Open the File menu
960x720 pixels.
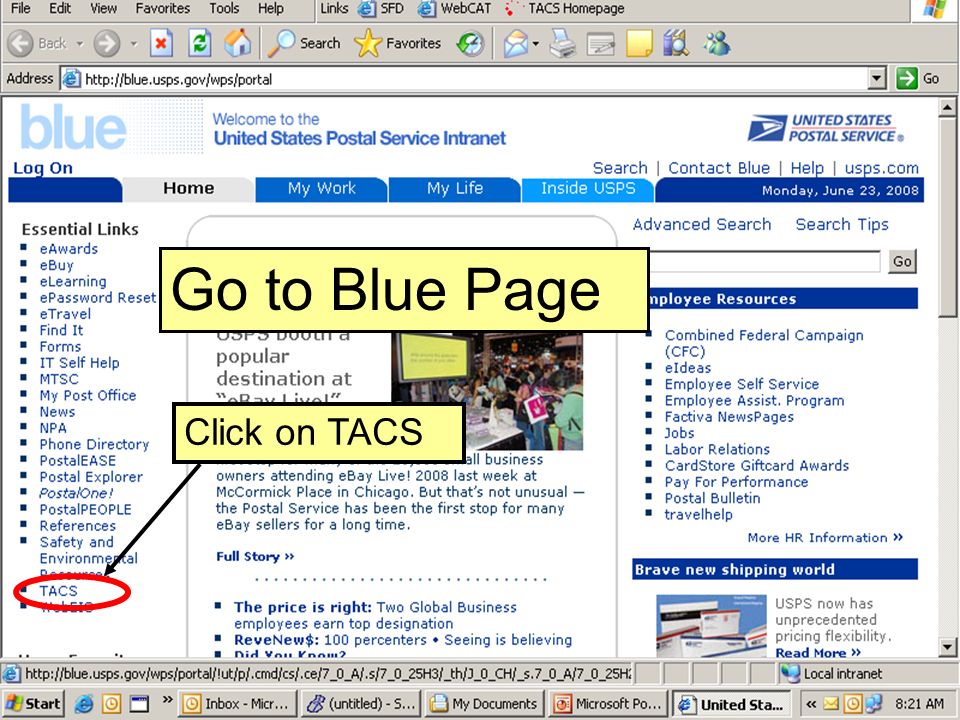pyautogui.click(x=21, y=9)
